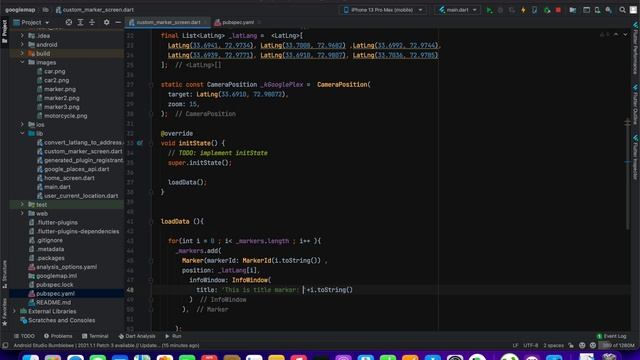Expand the test folder
Image resolution: width=640 pixels, height=360 pixels.
(x=22, y=204)
